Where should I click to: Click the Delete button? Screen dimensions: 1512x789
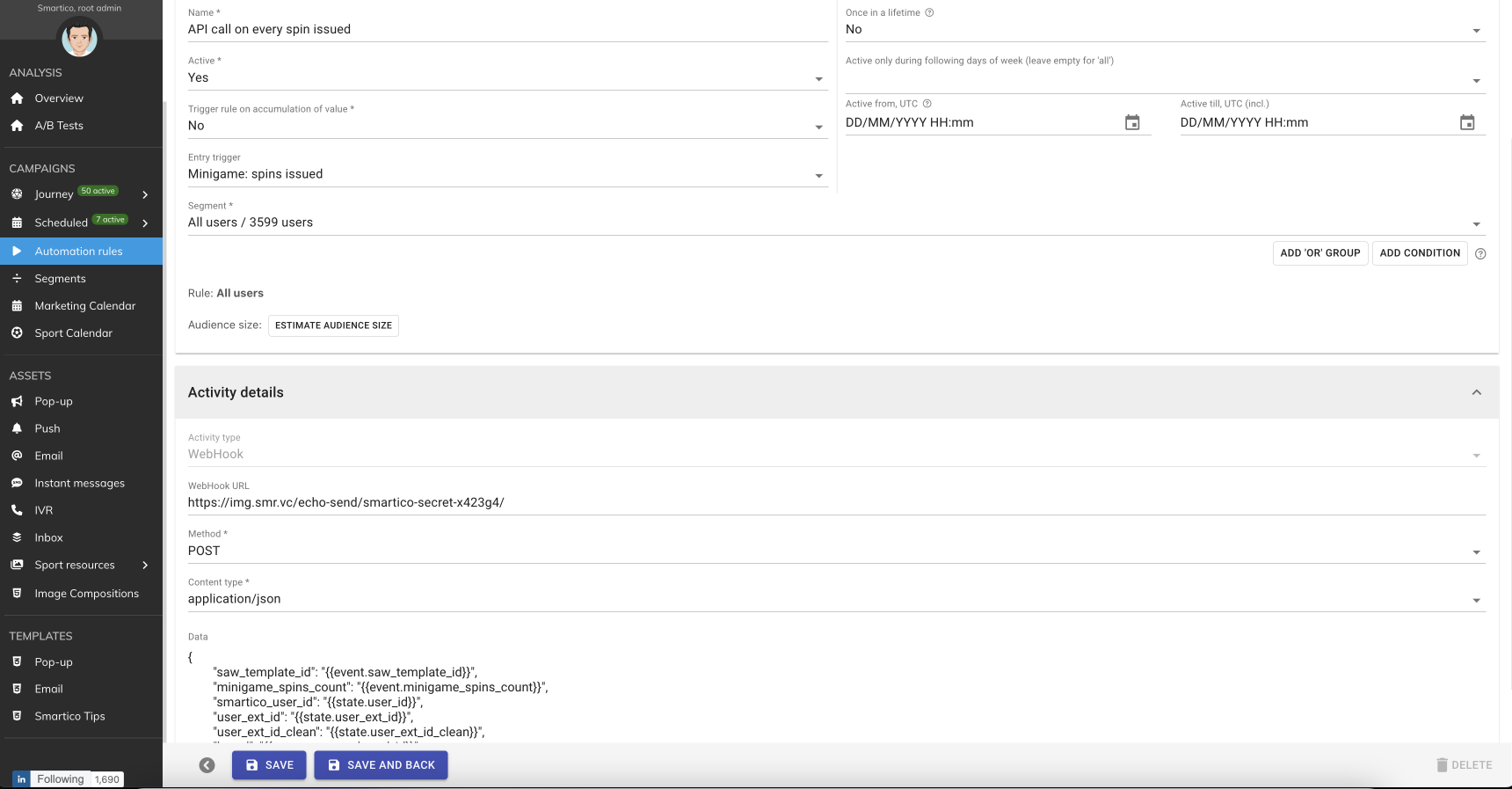coord(1464,765)
